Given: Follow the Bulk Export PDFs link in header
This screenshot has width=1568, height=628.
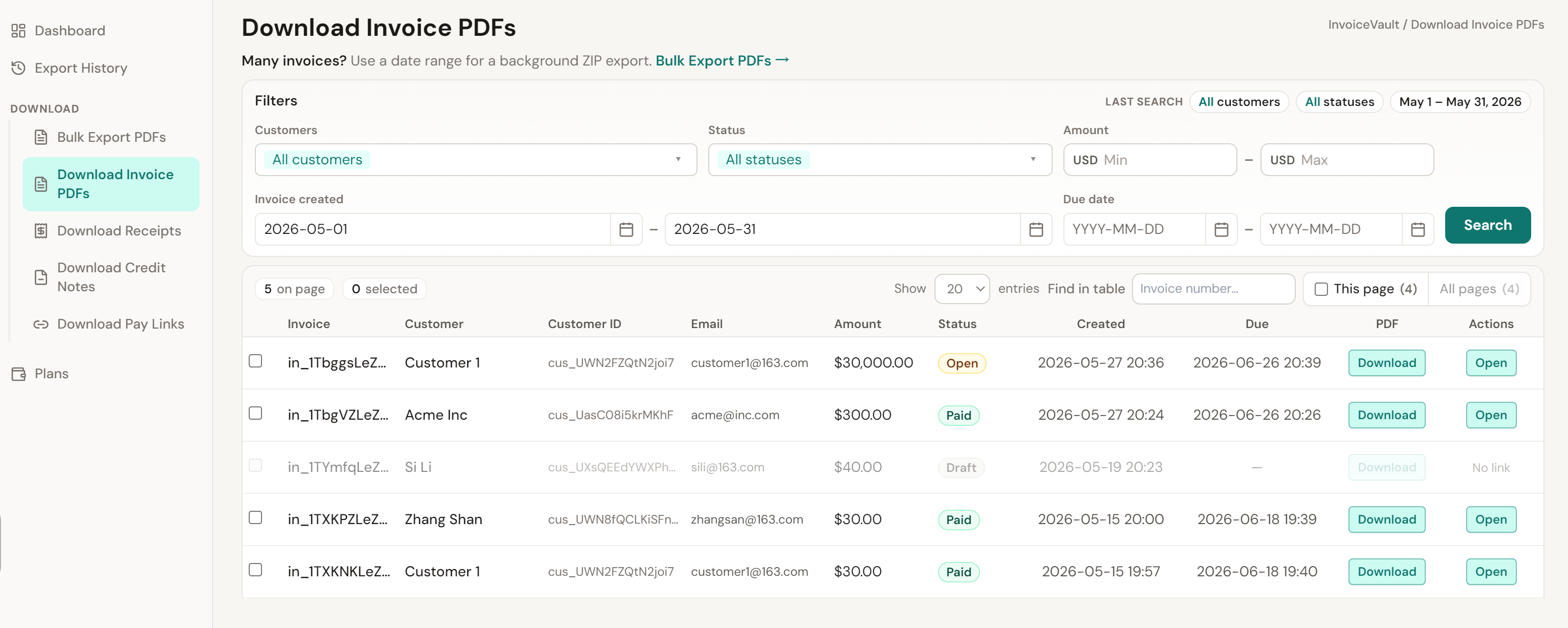Looking at the screenshot, I should tap(722, 61).
